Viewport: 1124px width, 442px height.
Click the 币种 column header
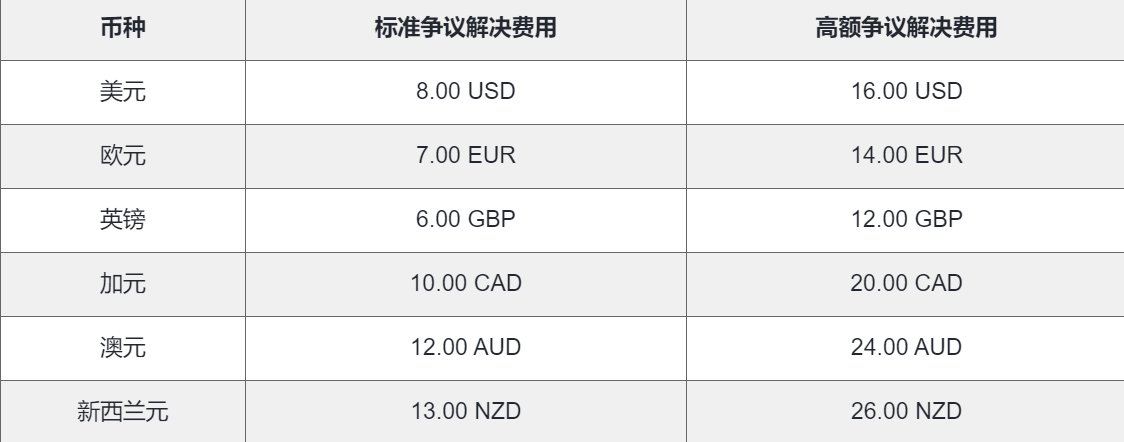[x=123, y=29]
